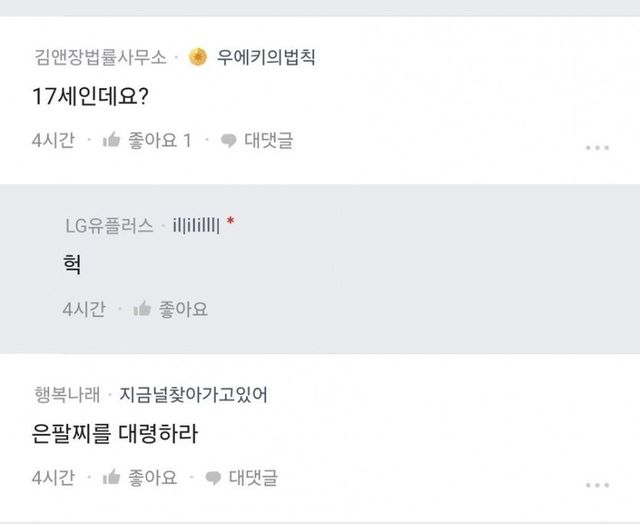Click thumbs-up icon on the 17세인데요? comment

(x=112, y=141)
